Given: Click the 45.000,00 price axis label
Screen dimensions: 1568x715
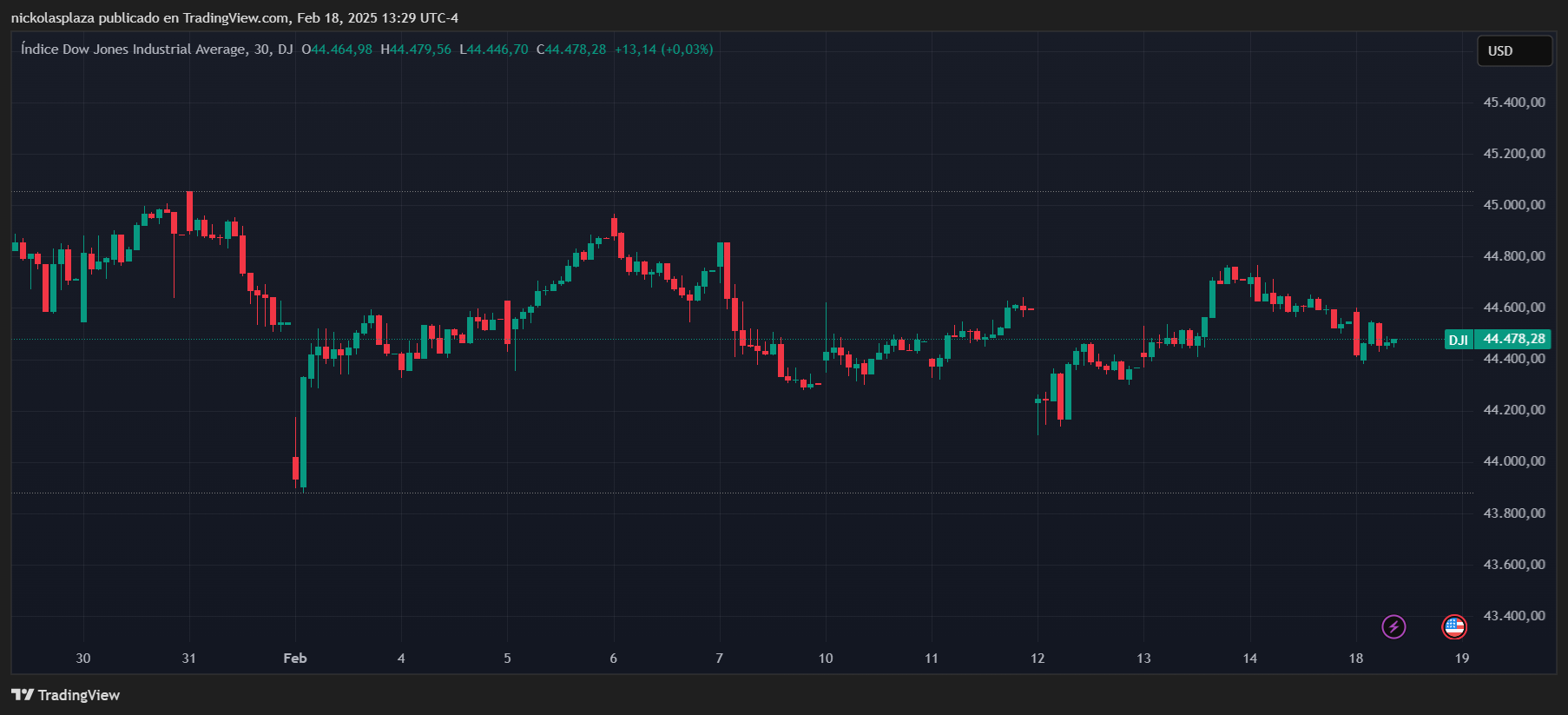Looking at the screenshot, I should point(1514,205).
